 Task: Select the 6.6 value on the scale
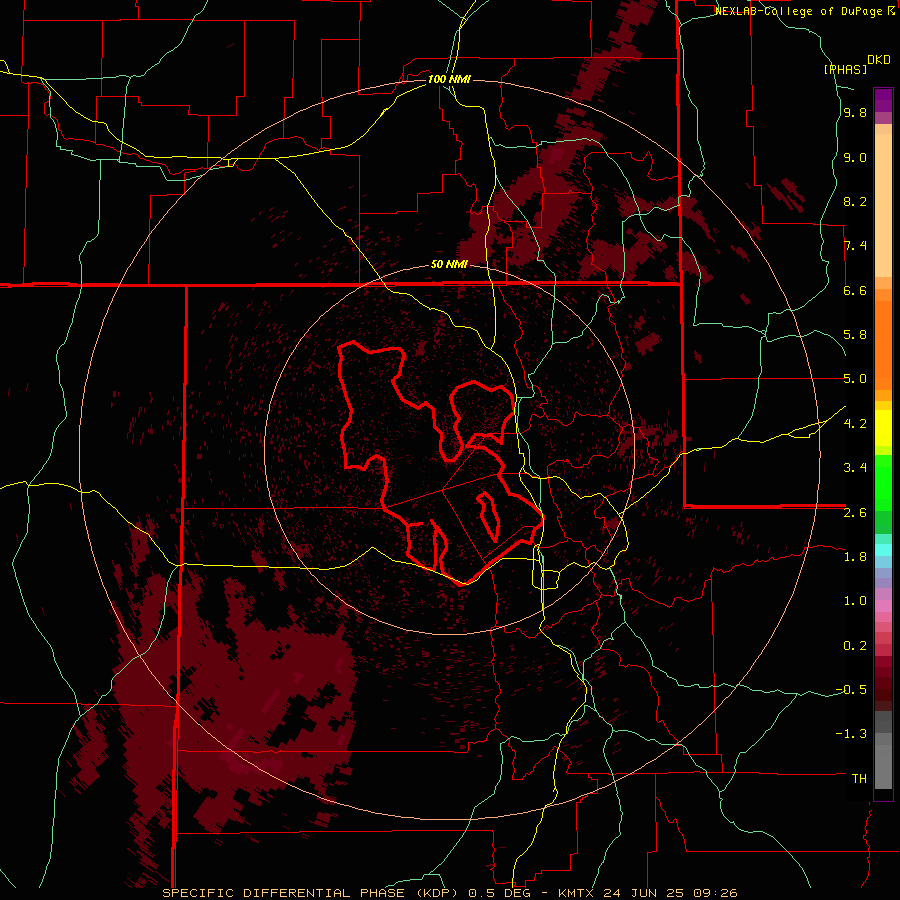point(855,290)
